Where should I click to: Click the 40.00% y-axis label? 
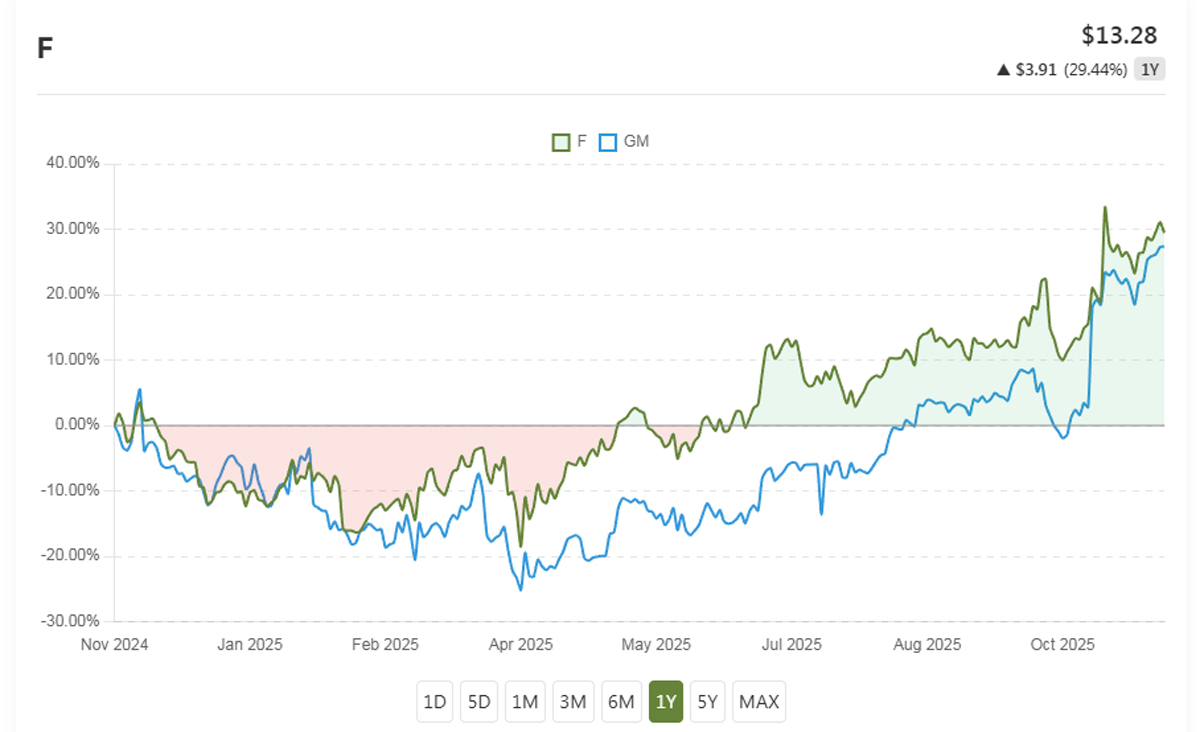[x=72, y=164]
